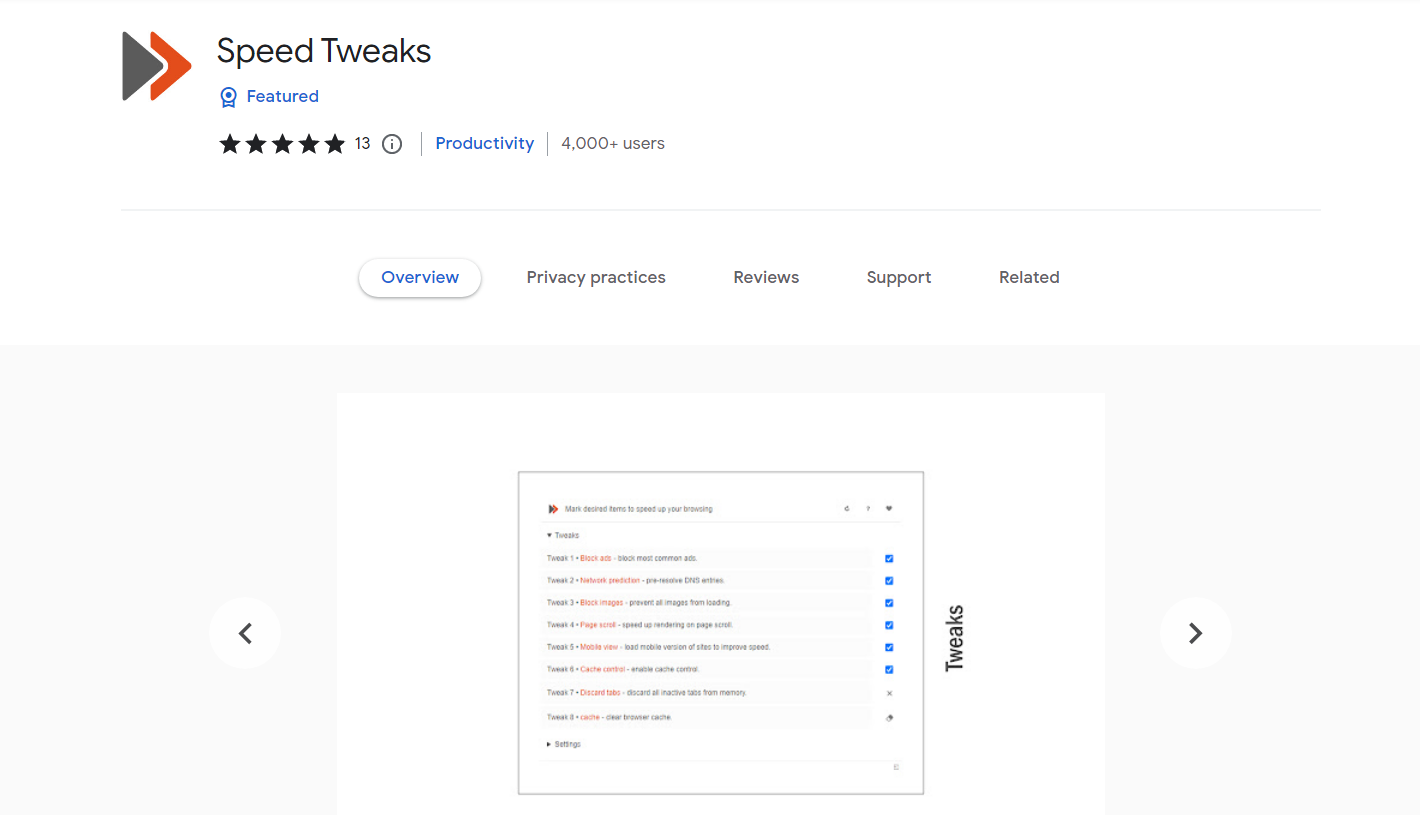Click the question mark help icon in preview

[868, 509]
